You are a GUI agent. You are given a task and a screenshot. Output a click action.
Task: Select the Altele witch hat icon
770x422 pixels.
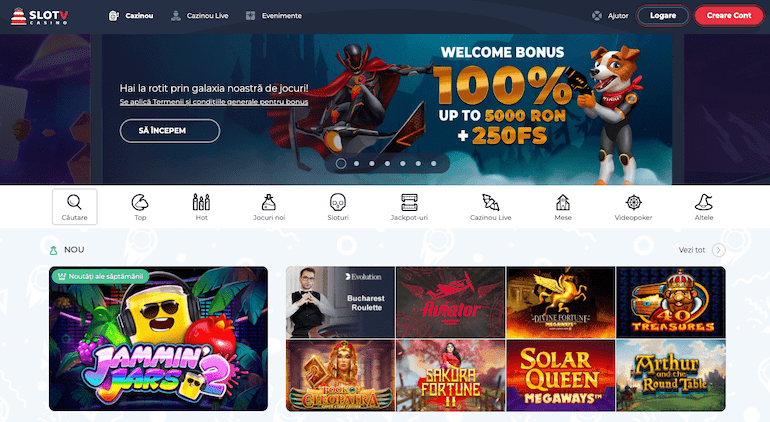pyautogui.click(x=704, y=202)
